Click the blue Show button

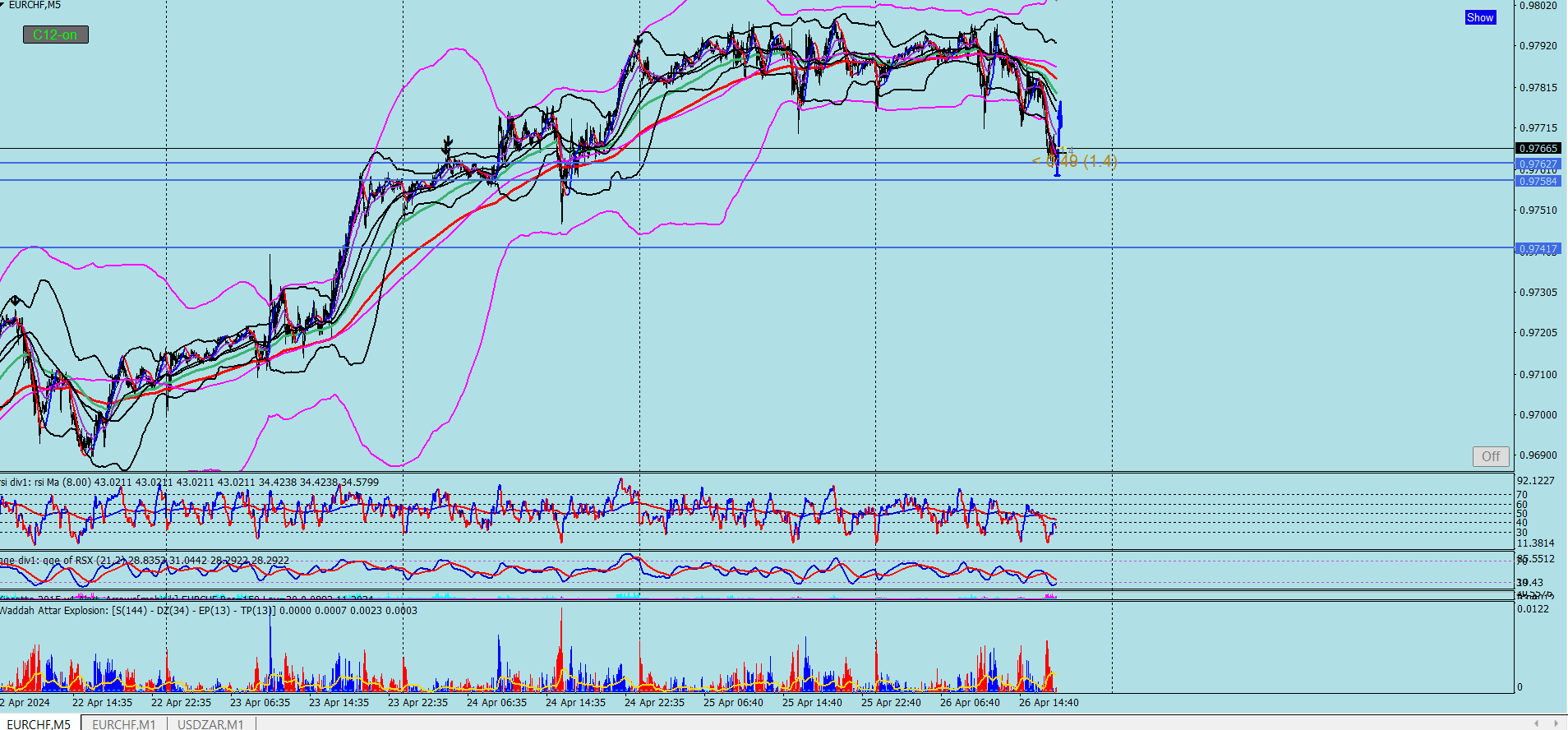[1479, 17]
